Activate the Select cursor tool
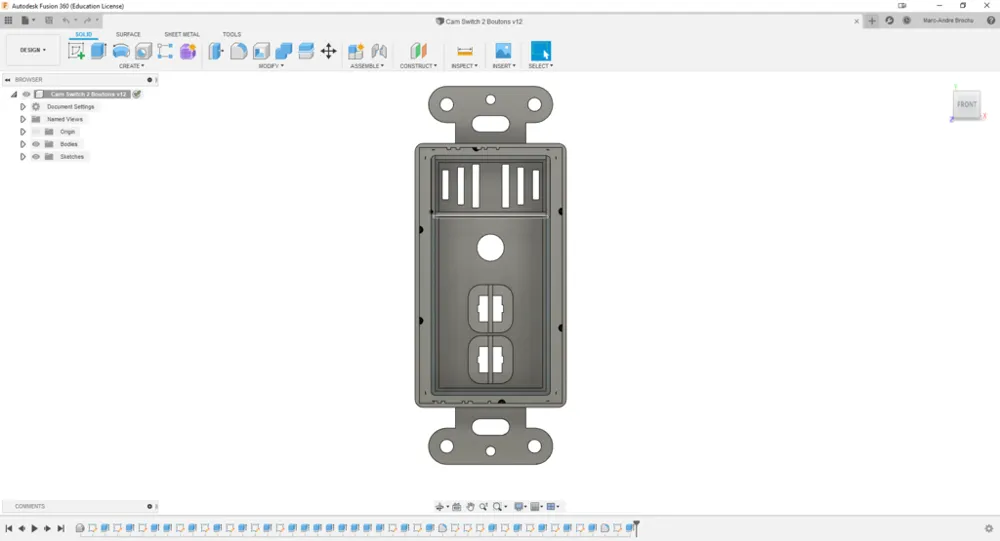Viewport: 1000px width, 541px height. 540,51
